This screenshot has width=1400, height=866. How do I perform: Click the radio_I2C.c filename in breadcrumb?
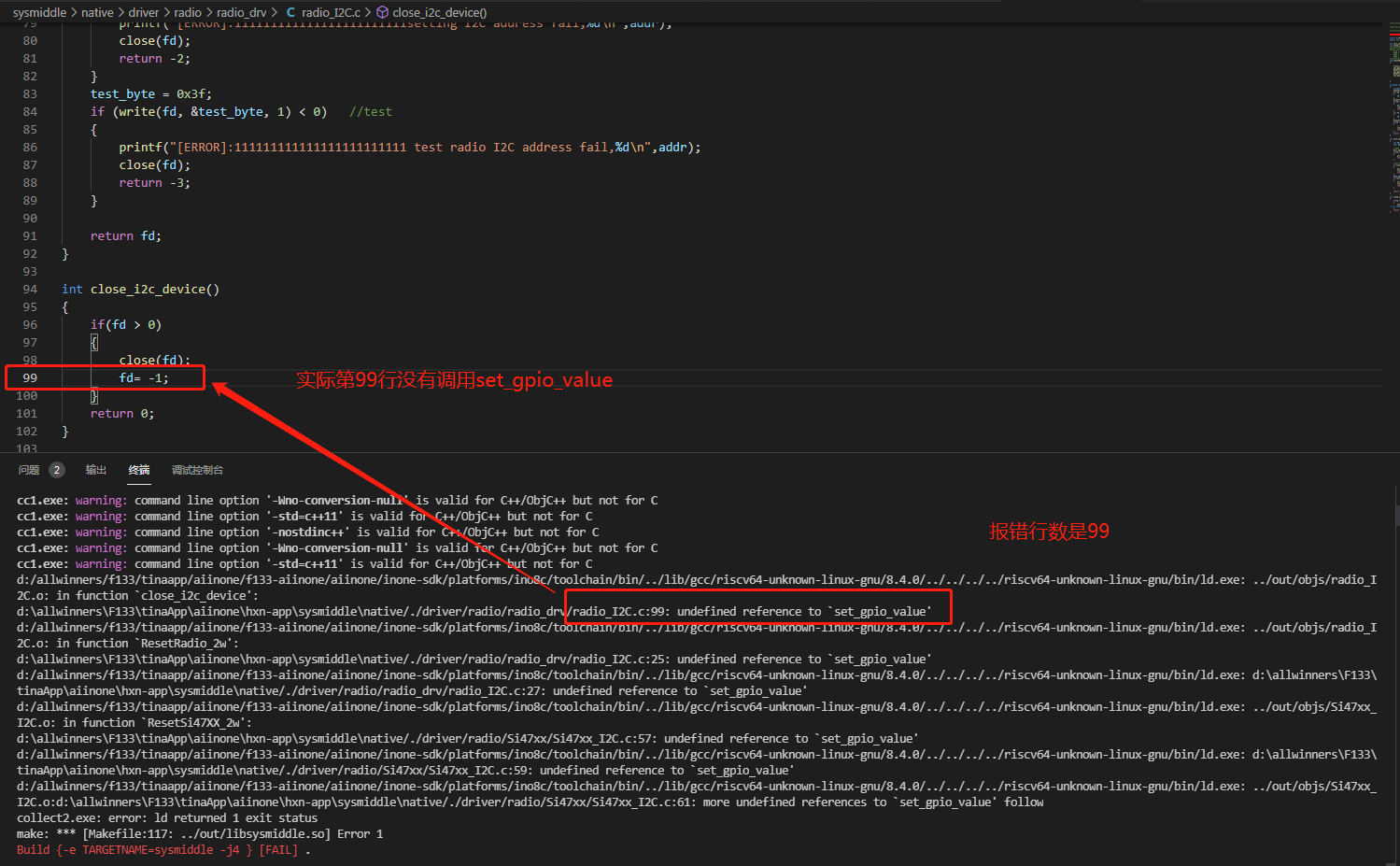331,12
